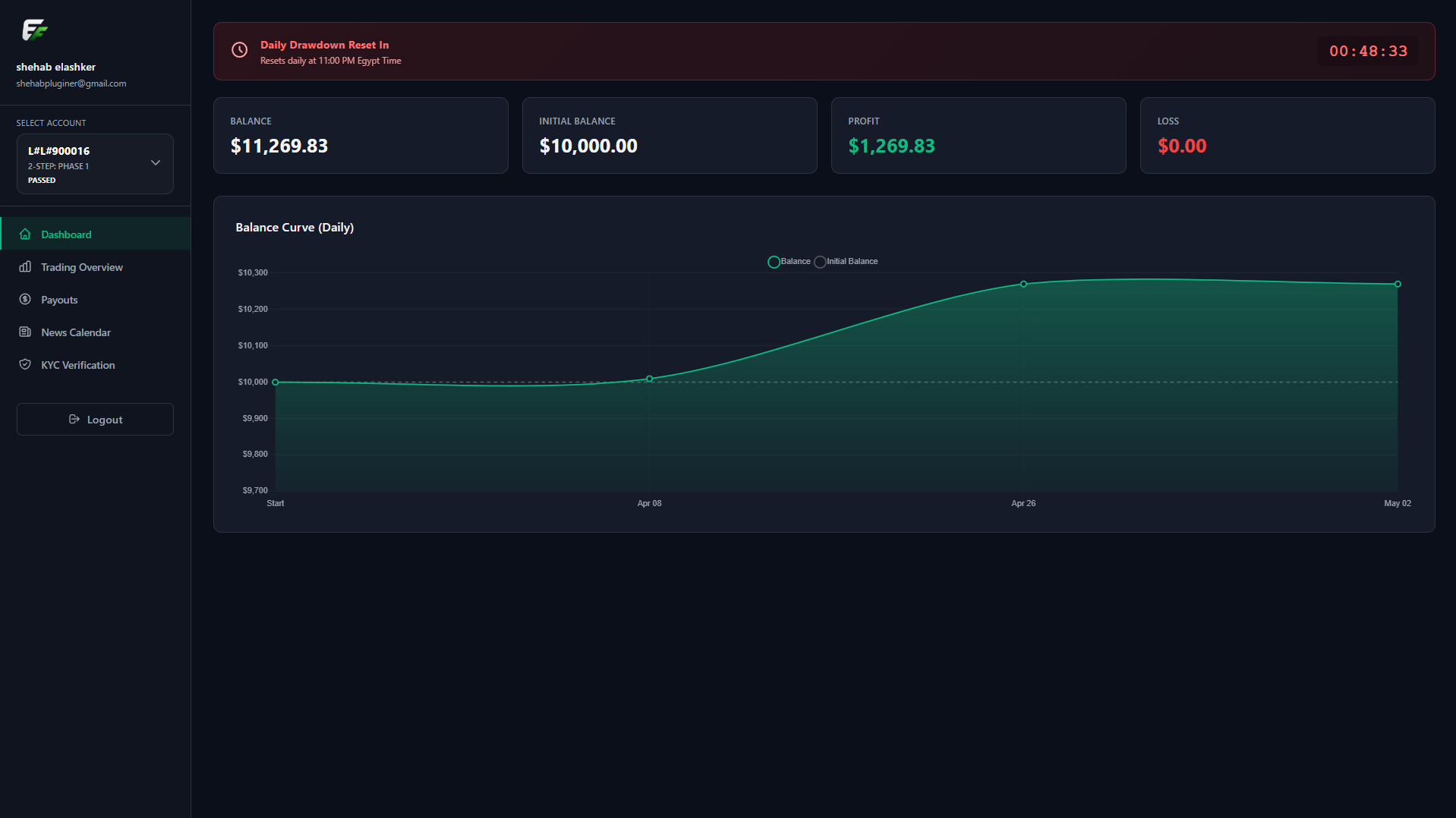Go to Trading Overview
The image size is (1456, 818).
[x=96, y=267]
